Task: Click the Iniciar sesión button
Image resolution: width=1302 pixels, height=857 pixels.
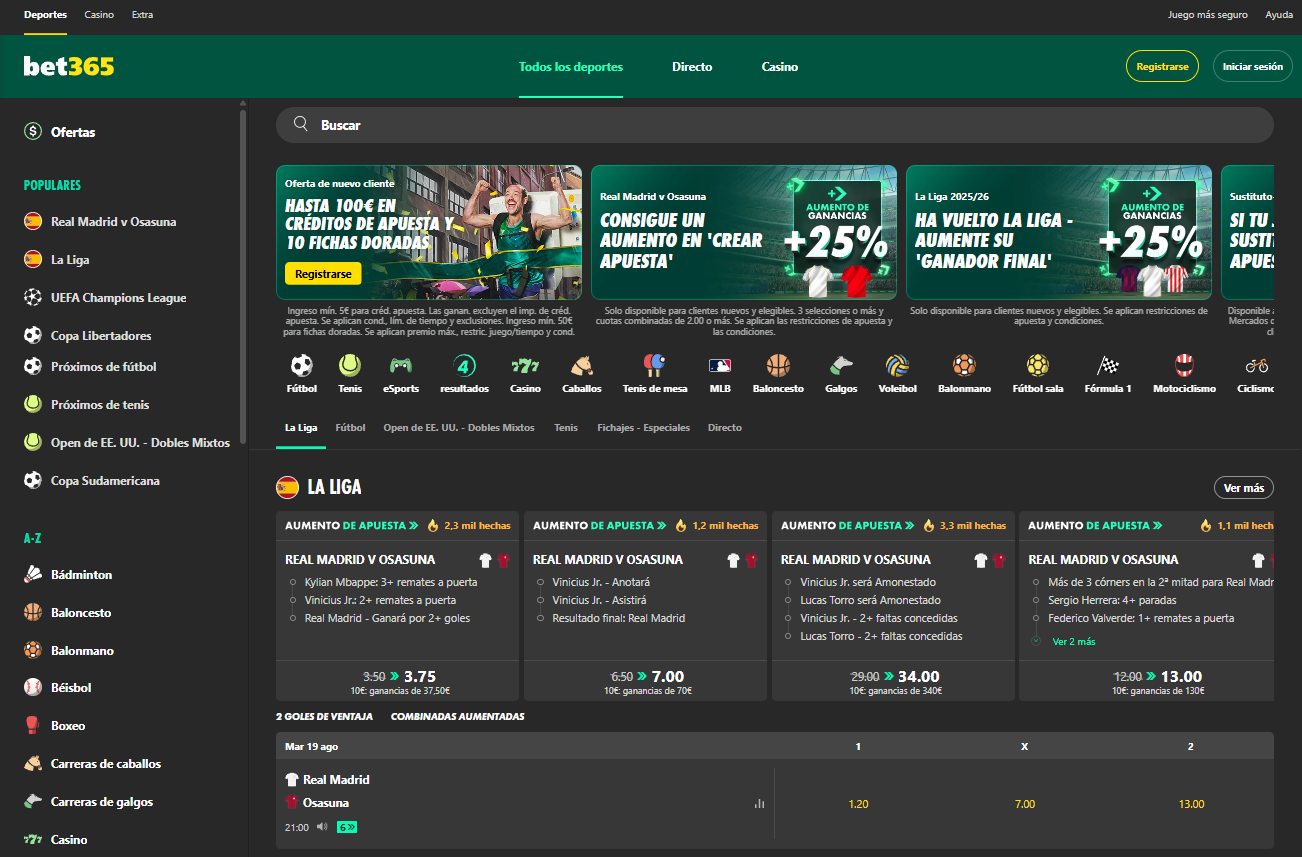Action: (x=1252, y=66)
